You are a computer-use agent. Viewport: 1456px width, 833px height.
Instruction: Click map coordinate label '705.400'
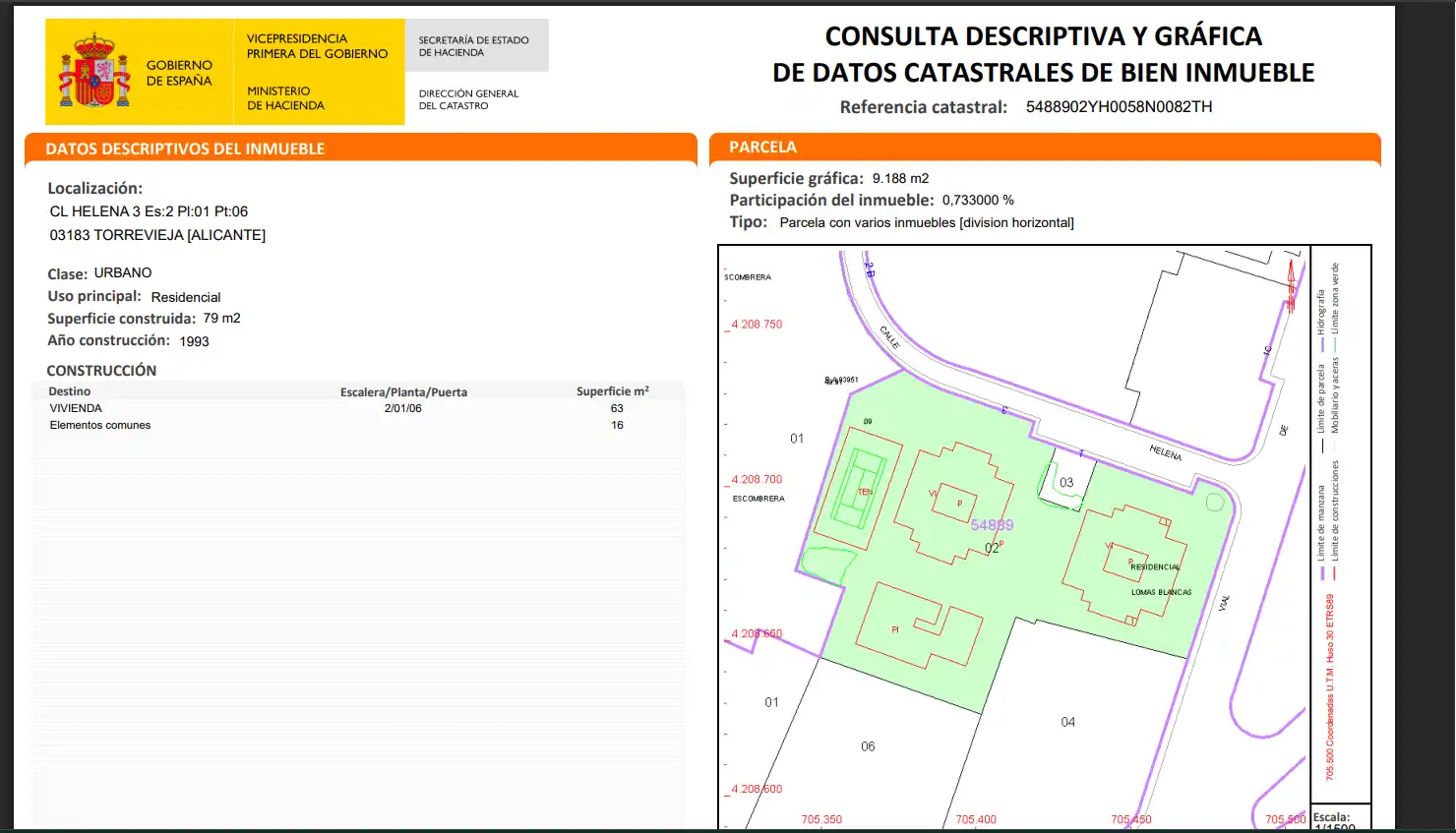click(976, 819)
